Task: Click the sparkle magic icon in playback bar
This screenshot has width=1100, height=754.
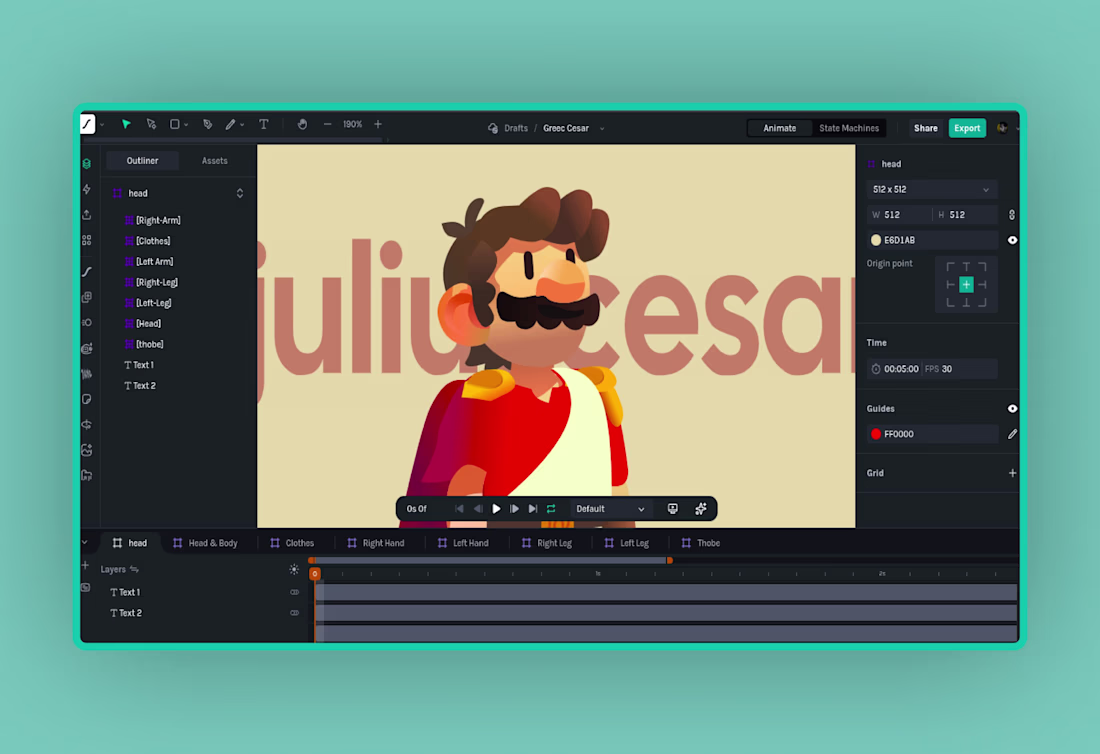Action: [701, 509]
